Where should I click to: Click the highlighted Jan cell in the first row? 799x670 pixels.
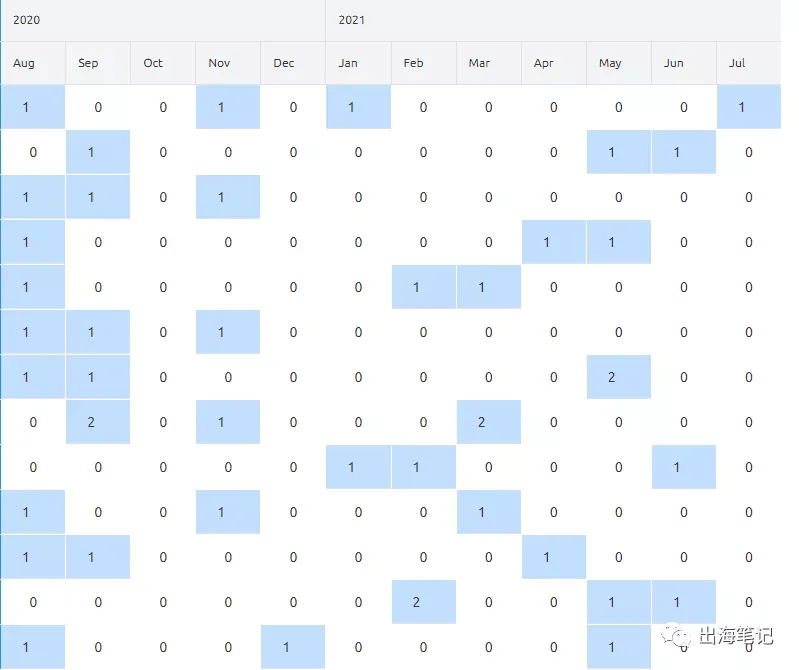pos(358,107)
